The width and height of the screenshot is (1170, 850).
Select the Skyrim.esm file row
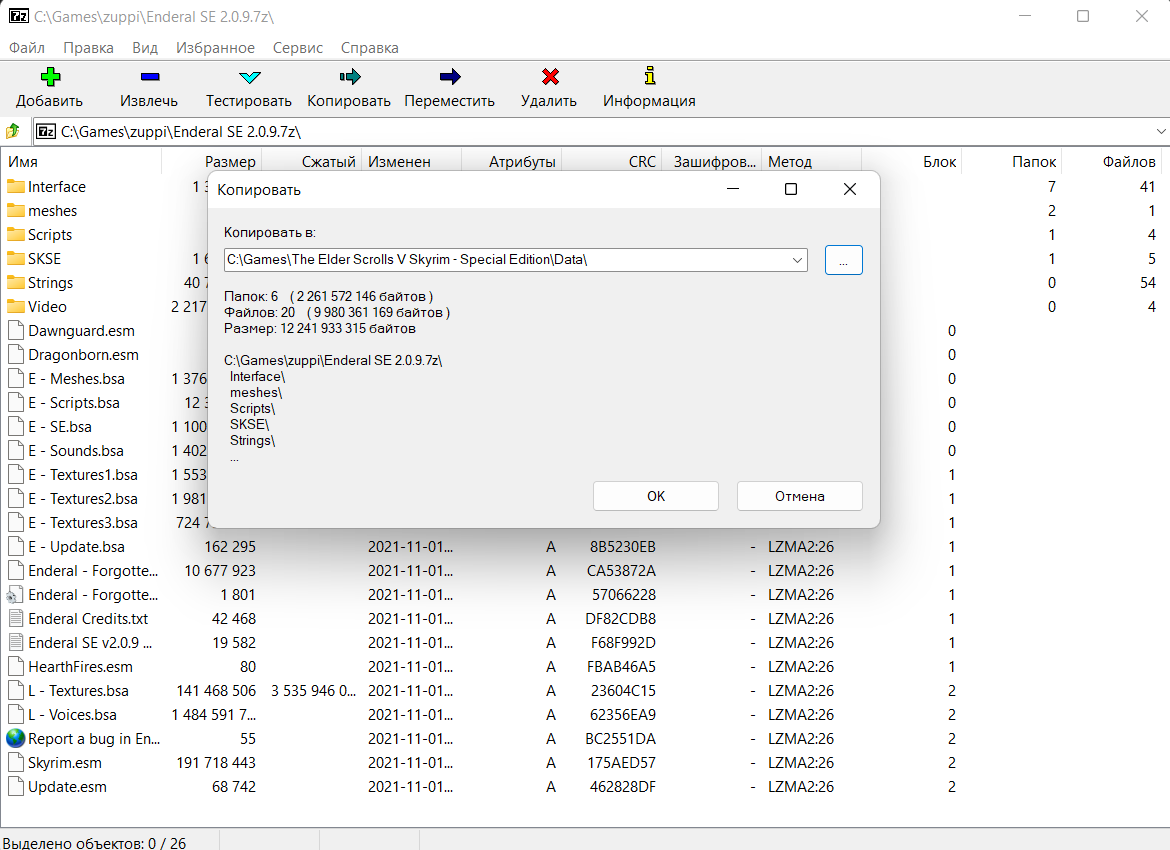pos(65,763)
